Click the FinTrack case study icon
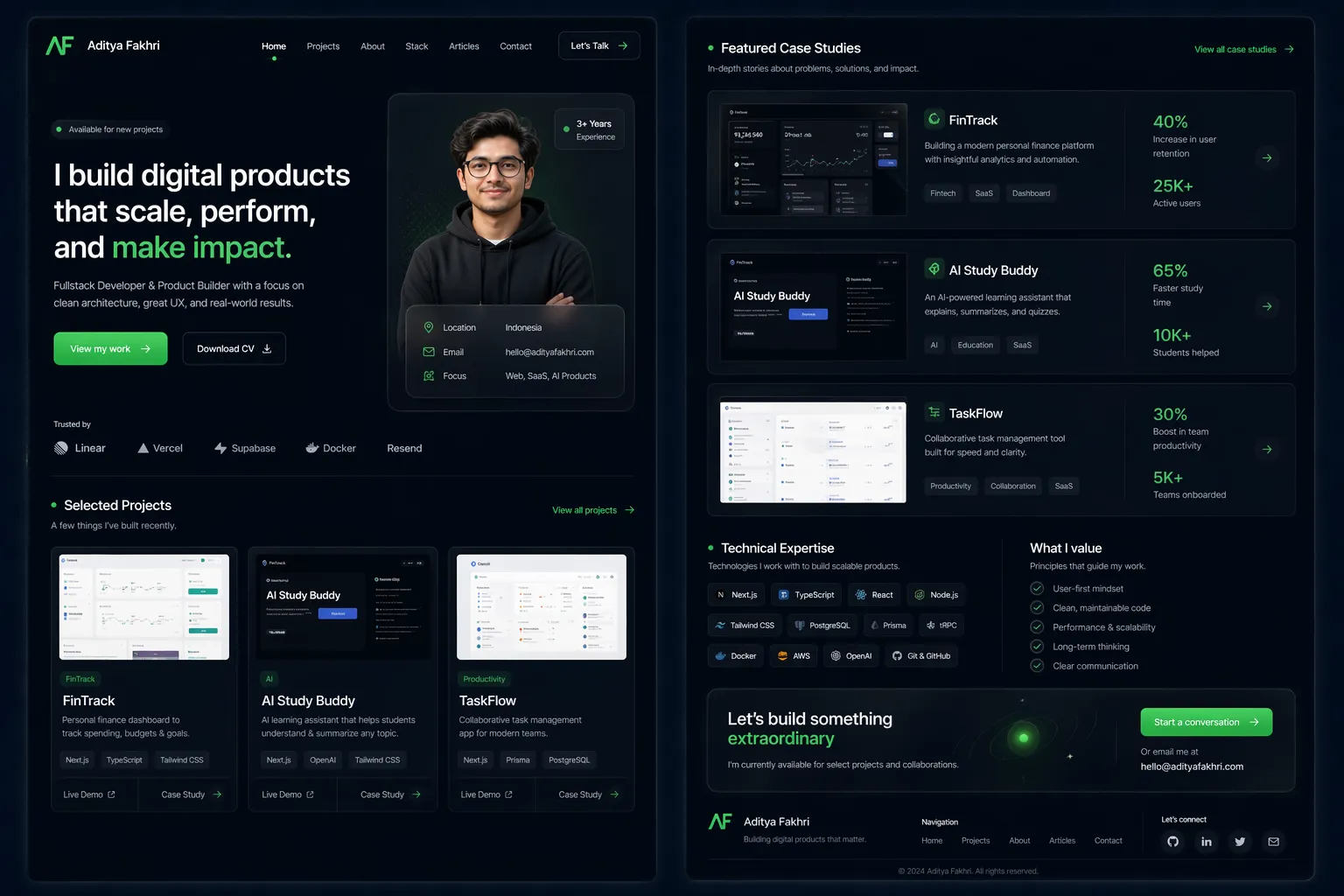The height and width of the screenshot is (896, 1344). pos(933,119)
